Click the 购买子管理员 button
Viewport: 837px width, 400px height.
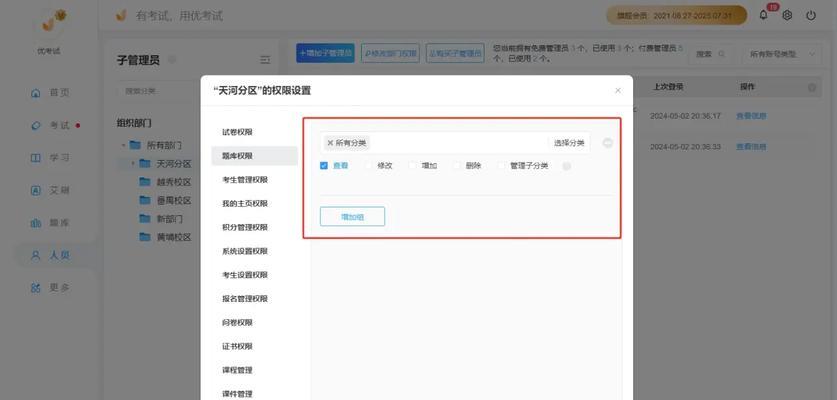coord(455,53)
